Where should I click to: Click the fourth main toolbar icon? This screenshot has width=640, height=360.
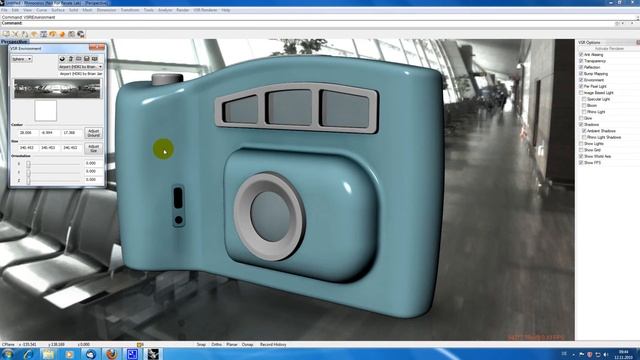[34, 34]
